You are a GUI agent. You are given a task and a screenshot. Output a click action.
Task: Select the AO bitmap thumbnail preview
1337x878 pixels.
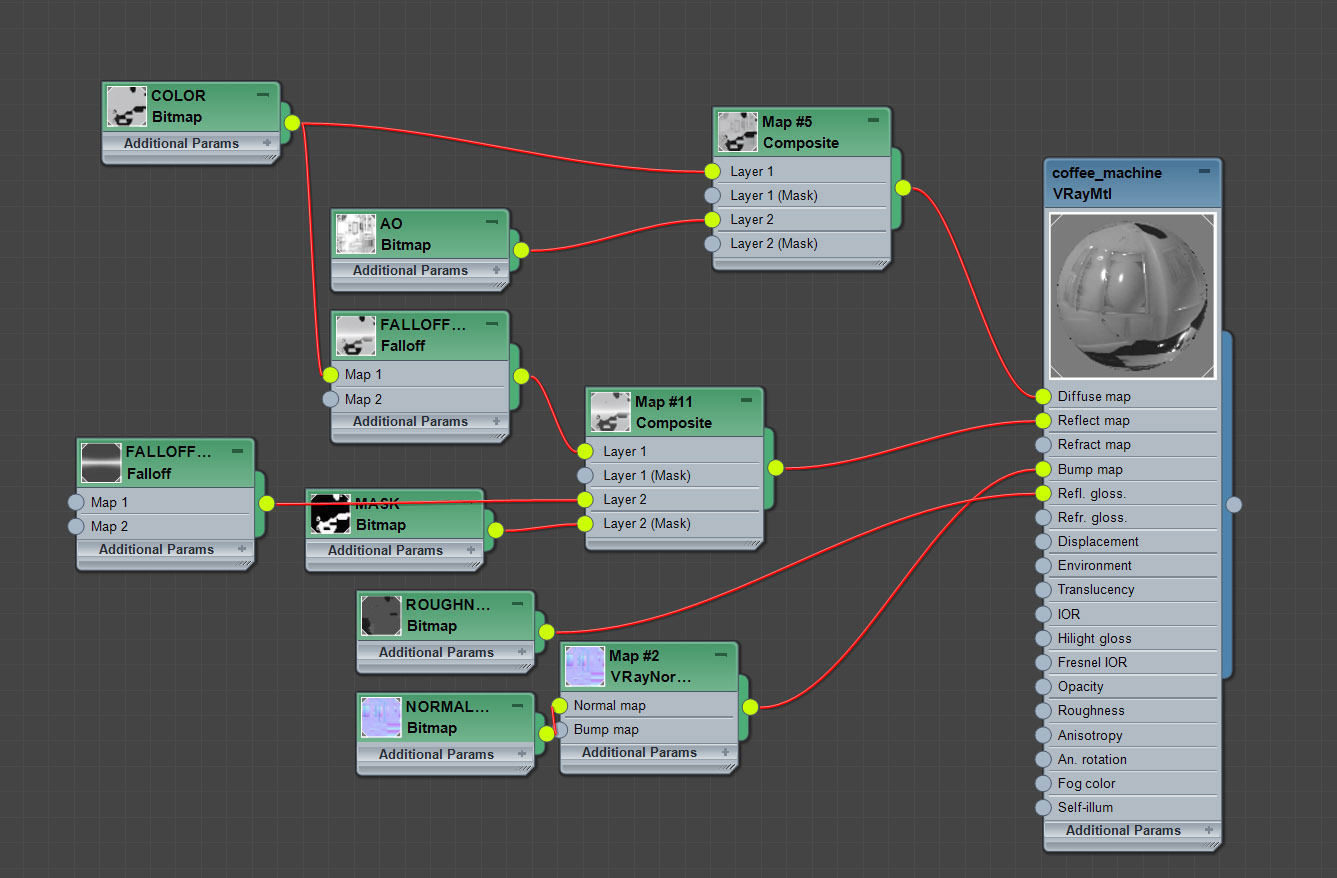356,233
